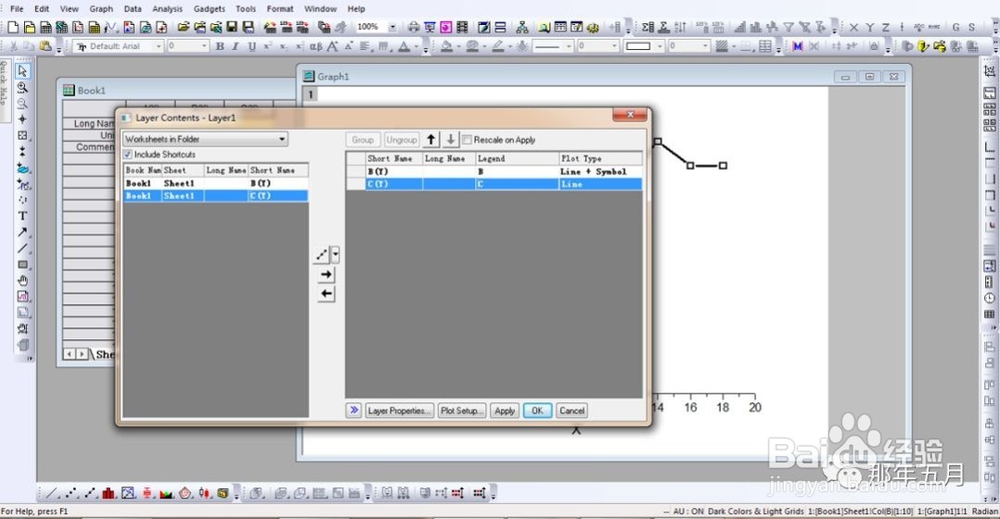Click the Set as Z toolbar icon
This screenshot has width=1000, height=519.
coord(885,27)
